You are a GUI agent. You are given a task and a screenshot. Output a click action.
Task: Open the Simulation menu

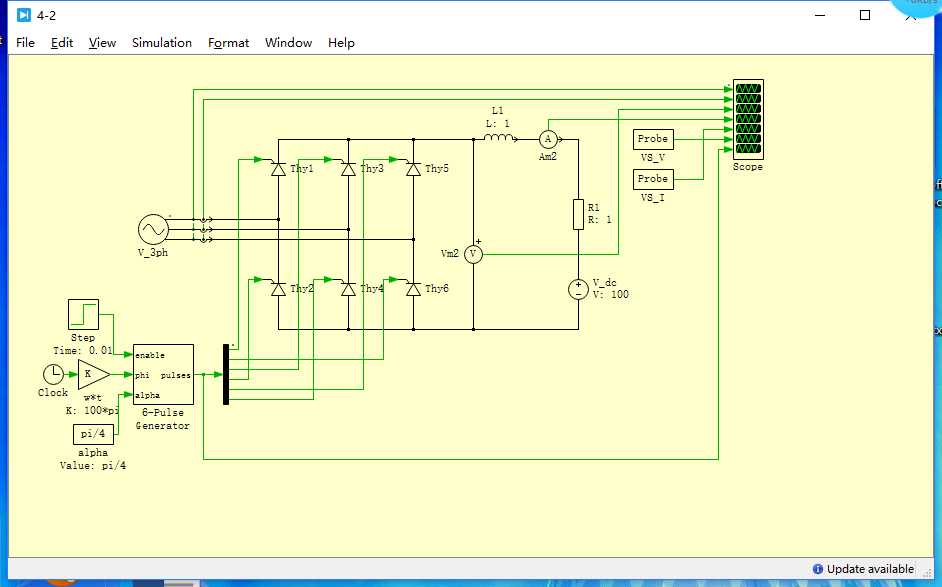pos(162,43)
